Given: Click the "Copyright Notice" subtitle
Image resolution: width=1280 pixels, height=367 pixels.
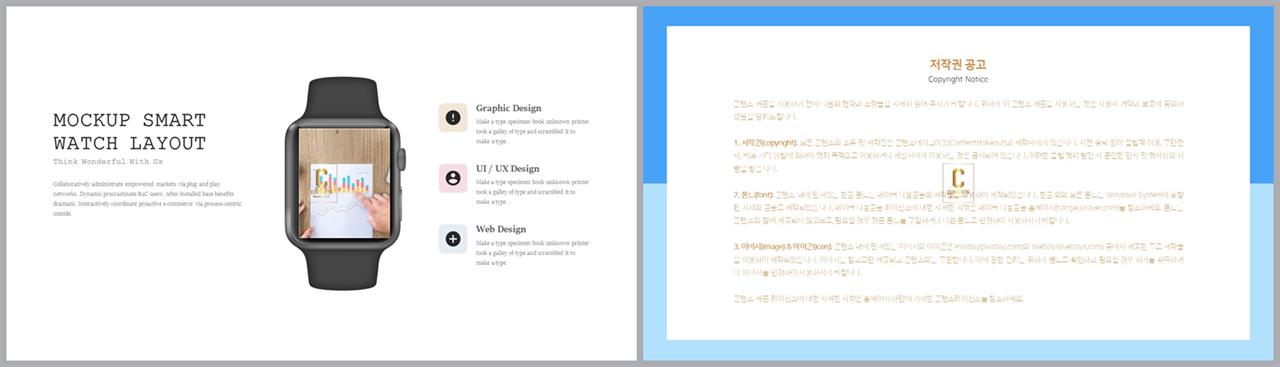Looking at the screenshot, I should coord(958,79).
